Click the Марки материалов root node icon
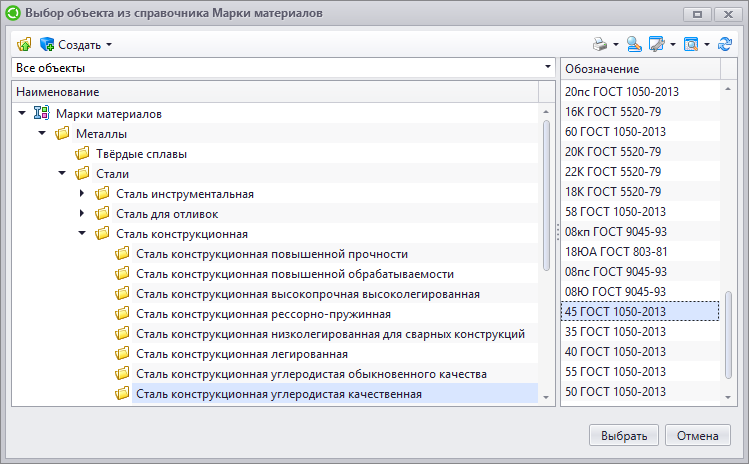Viewport: 749px width, 464px height. pos(41,113)
